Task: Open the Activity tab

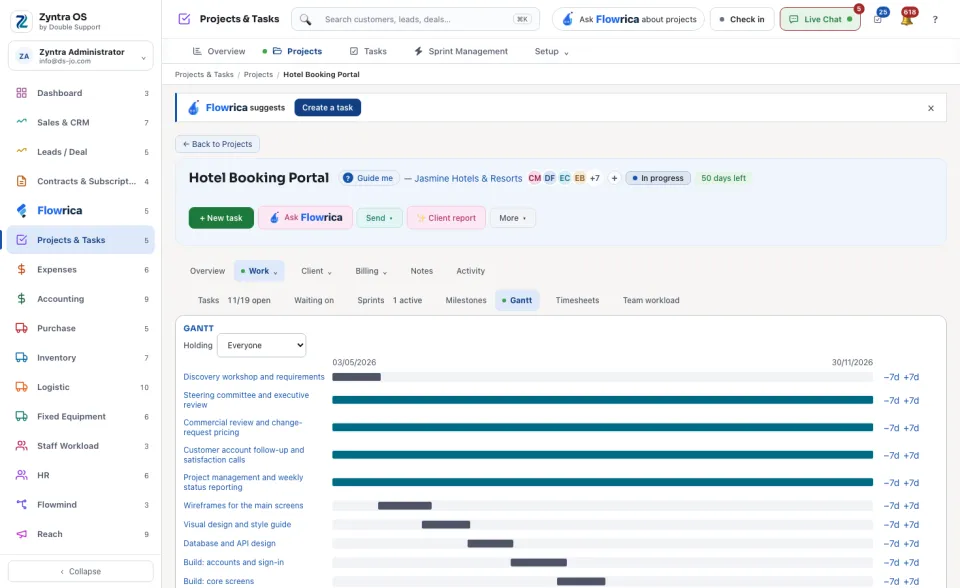Action: tap(470, 271)
